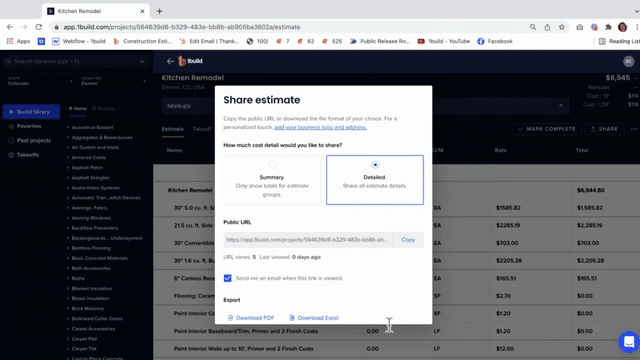This screenshot has width=640, height=360.
Task: Download the estimate as Excel
Action: [x=314, y=318]
